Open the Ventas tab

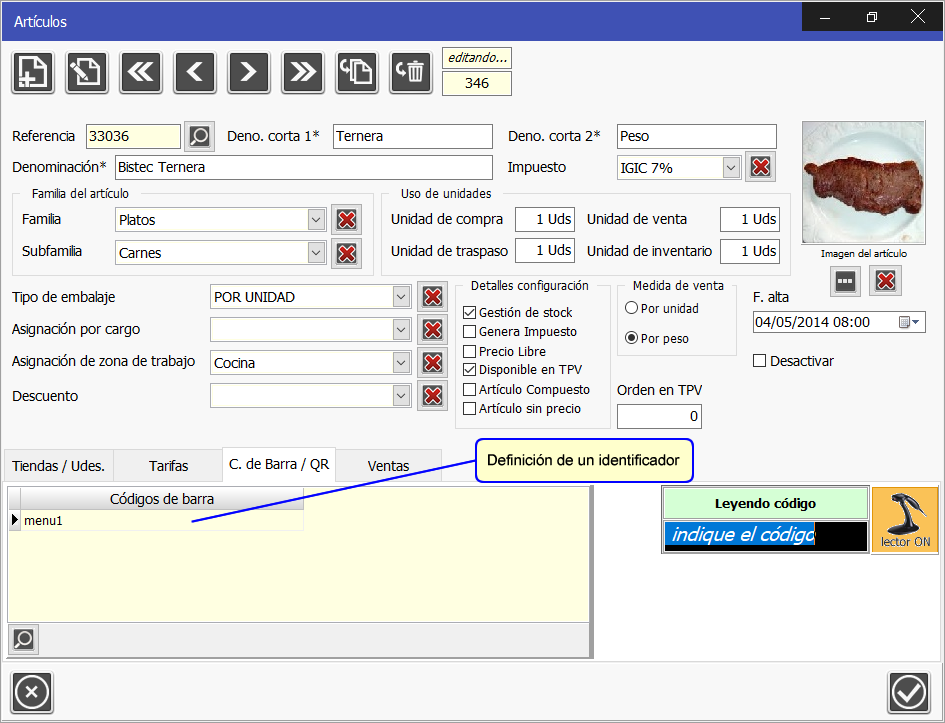[x=388, y=465]
